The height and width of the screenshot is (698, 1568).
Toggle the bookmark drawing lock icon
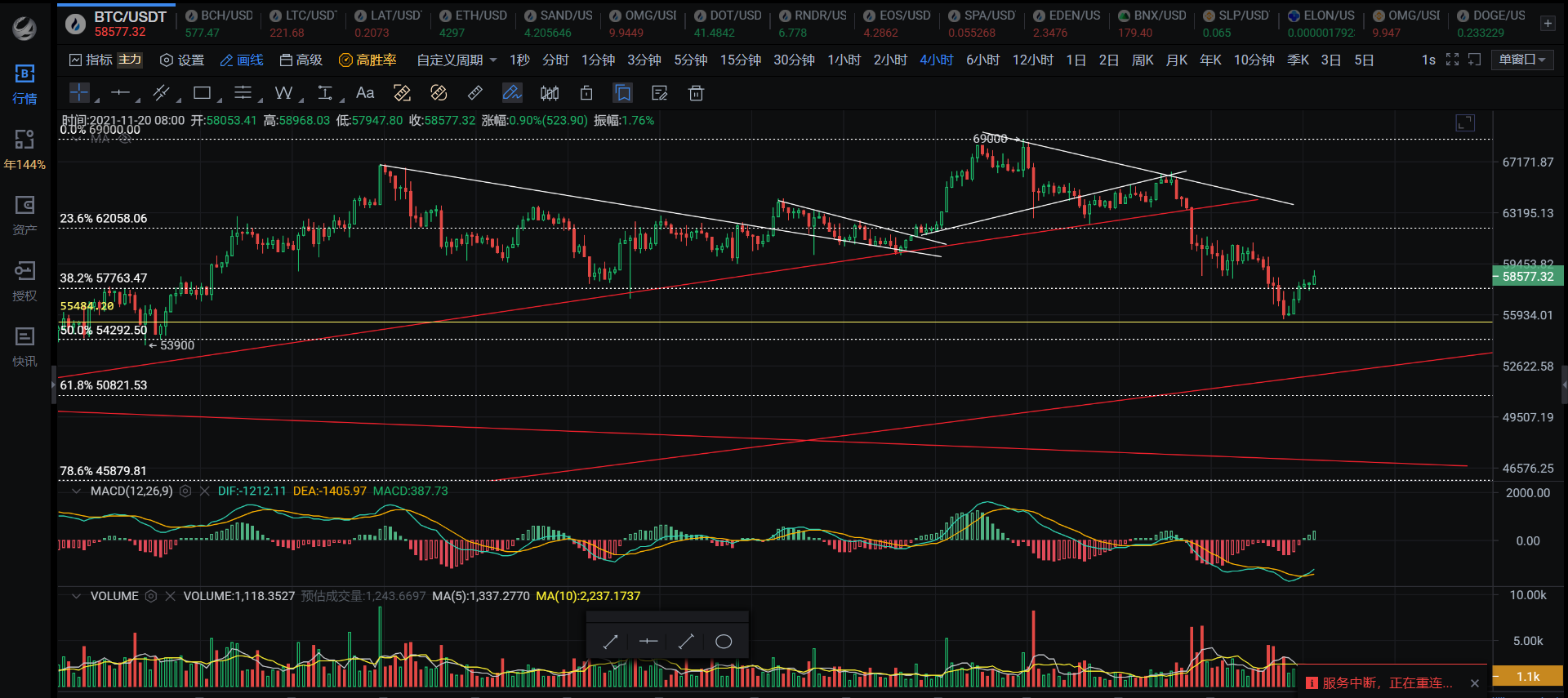point(623,93)
